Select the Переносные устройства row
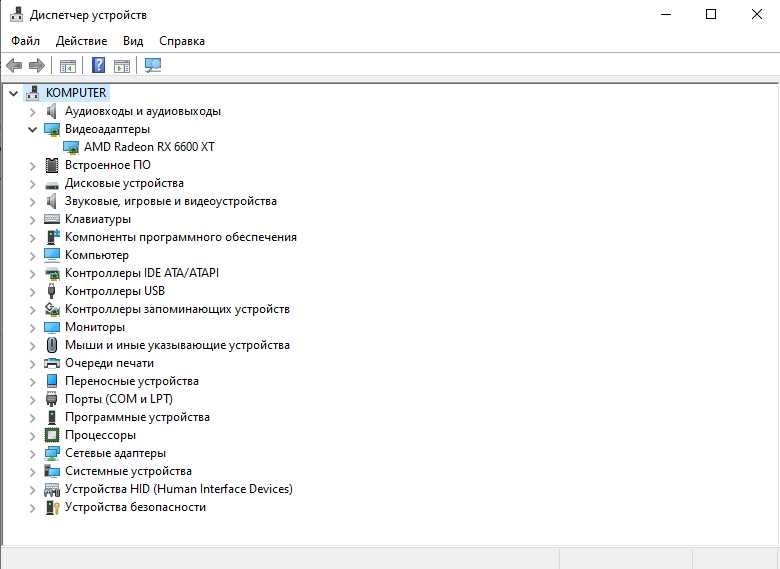Viewport: 780px width, 569px height. [x=132, y=380]
